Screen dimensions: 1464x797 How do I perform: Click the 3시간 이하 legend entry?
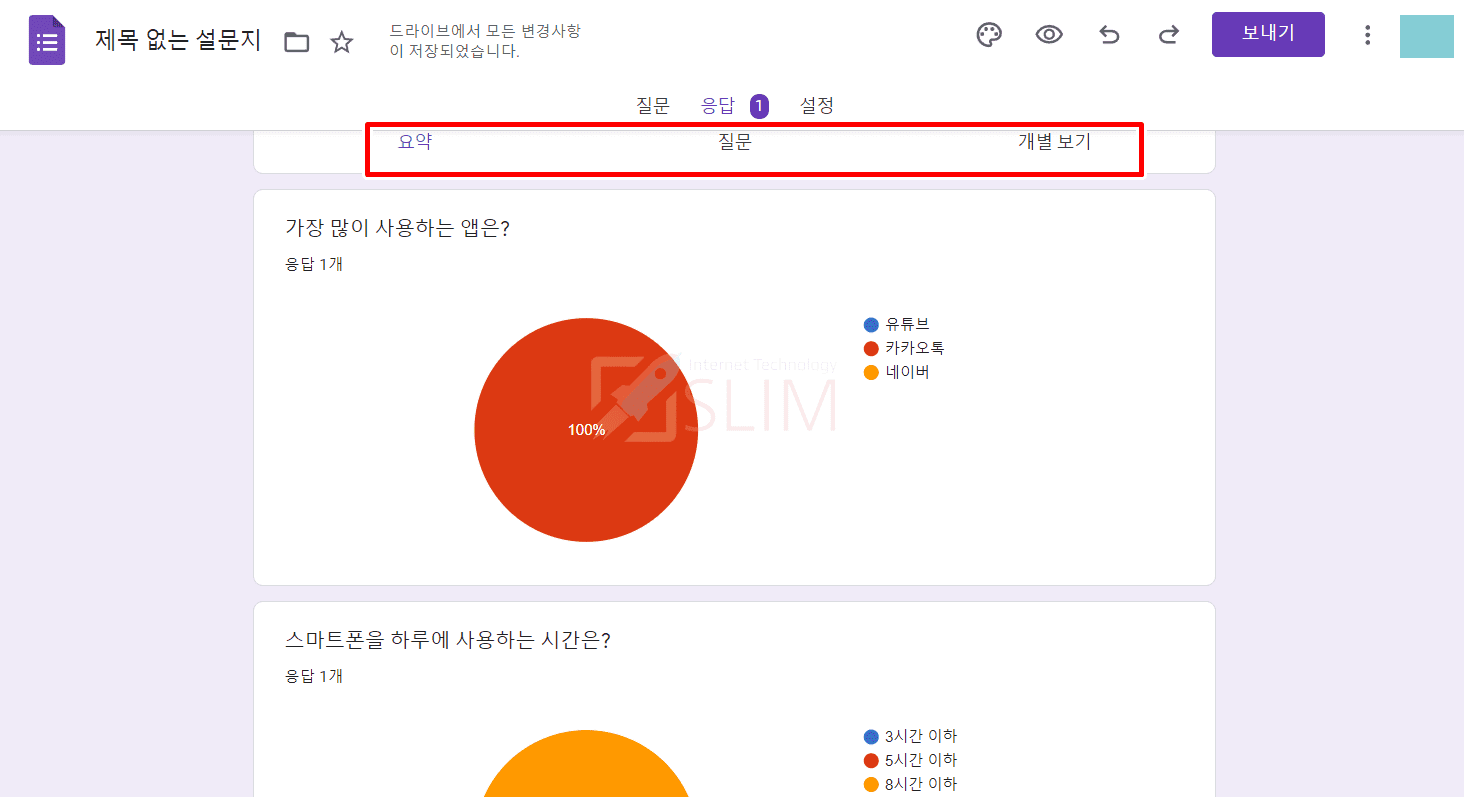(910, 736)
